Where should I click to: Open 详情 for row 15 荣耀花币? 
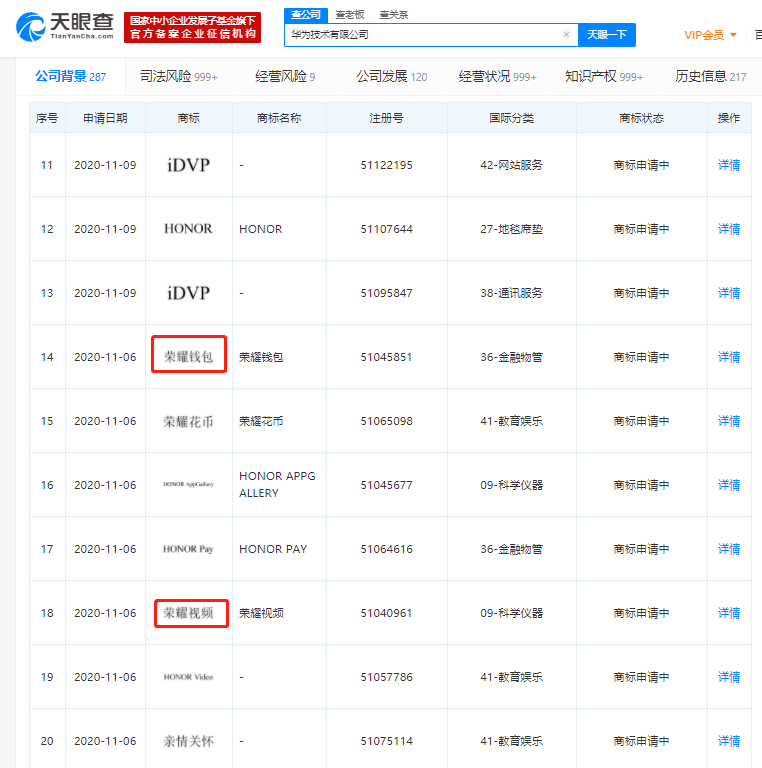coord(729,421)
